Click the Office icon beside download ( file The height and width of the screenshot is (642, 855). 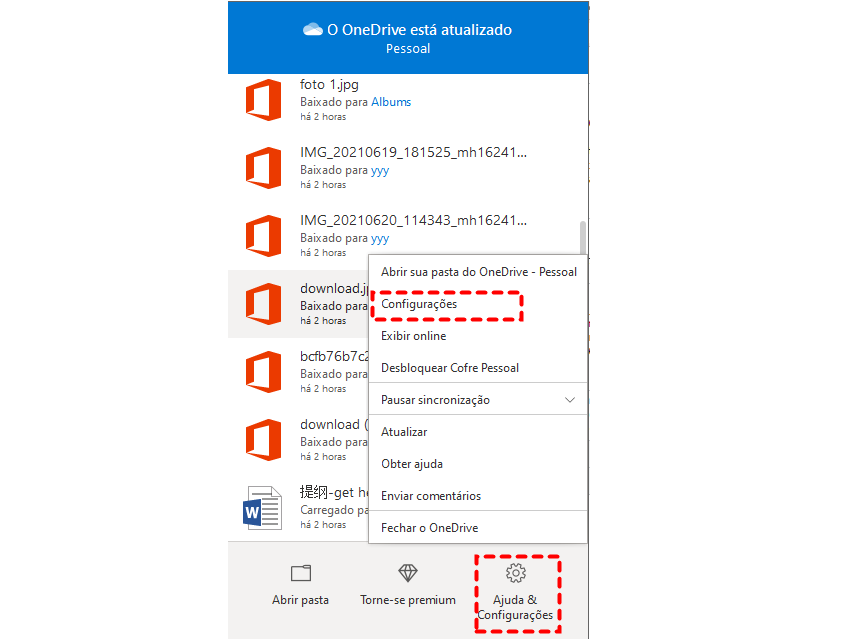coord(263,440)
